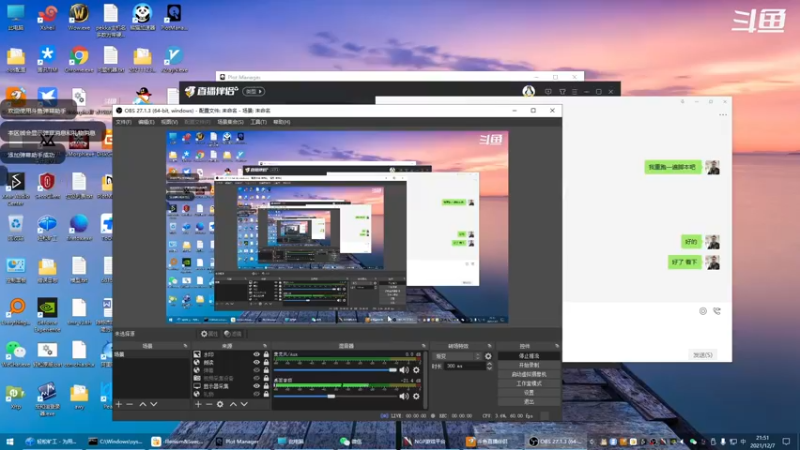
Task: Toggle lock on the topmost image source
Action: coord(266,354)
